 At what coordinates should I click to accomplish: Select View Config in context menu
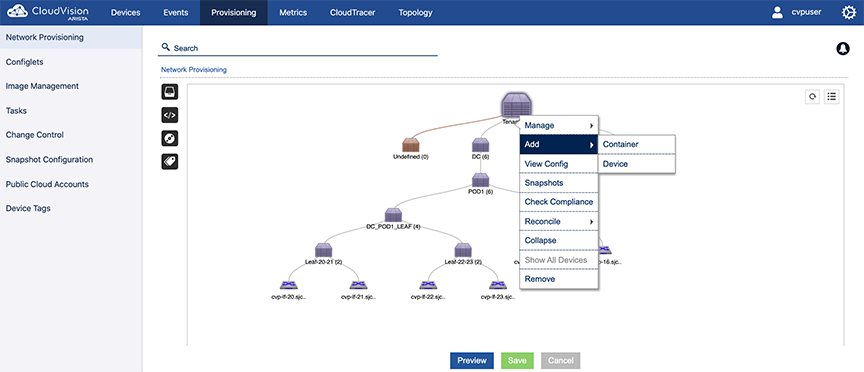tap(559, 164)
